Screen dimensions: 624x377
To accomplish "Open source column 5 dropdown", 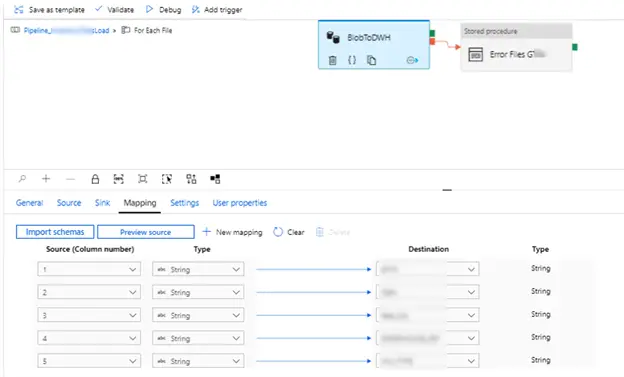I will click(89, 361).
